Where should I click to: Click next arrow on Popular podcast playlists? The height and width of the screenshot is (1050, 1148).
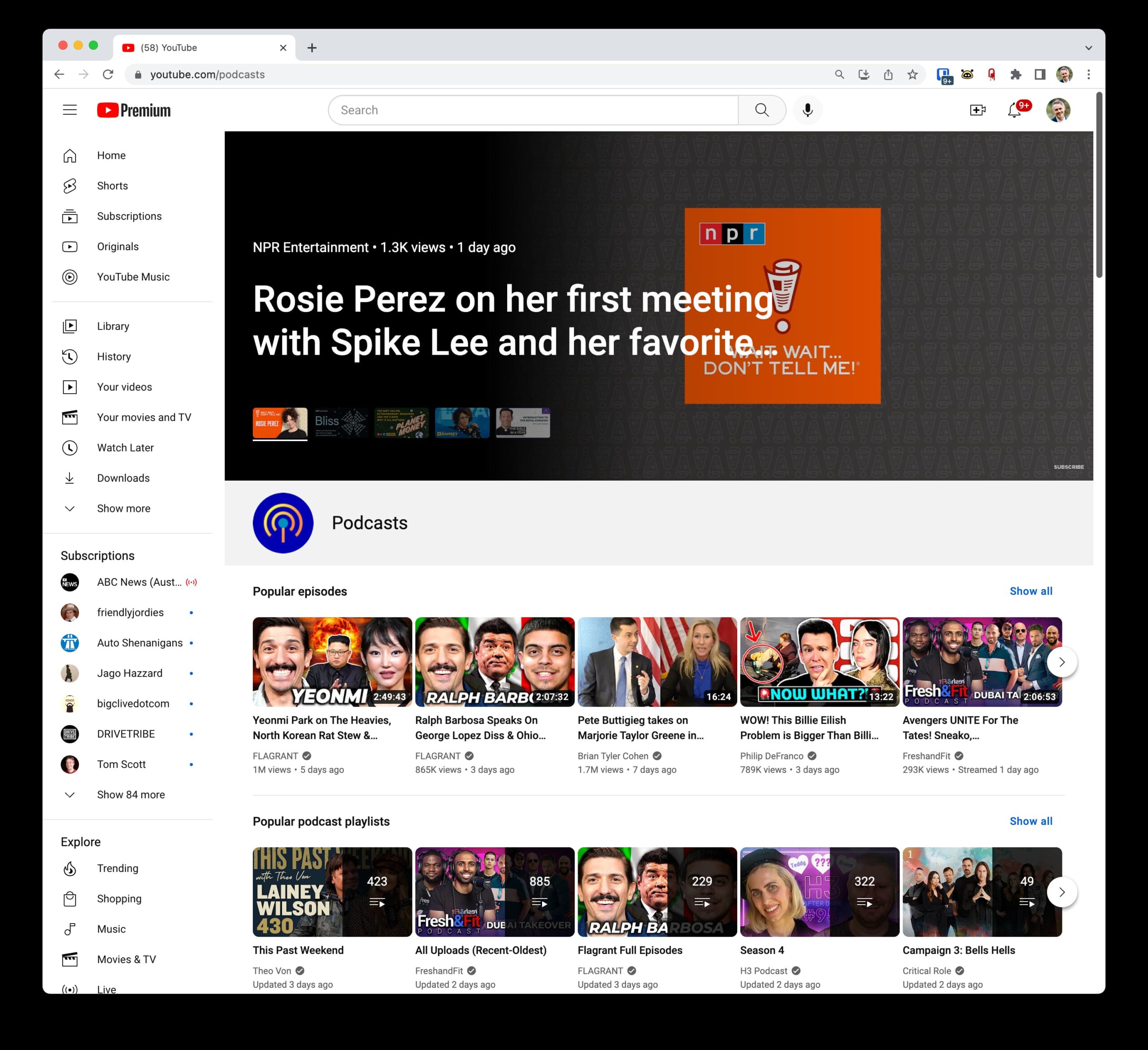[x=1061, y=892]
